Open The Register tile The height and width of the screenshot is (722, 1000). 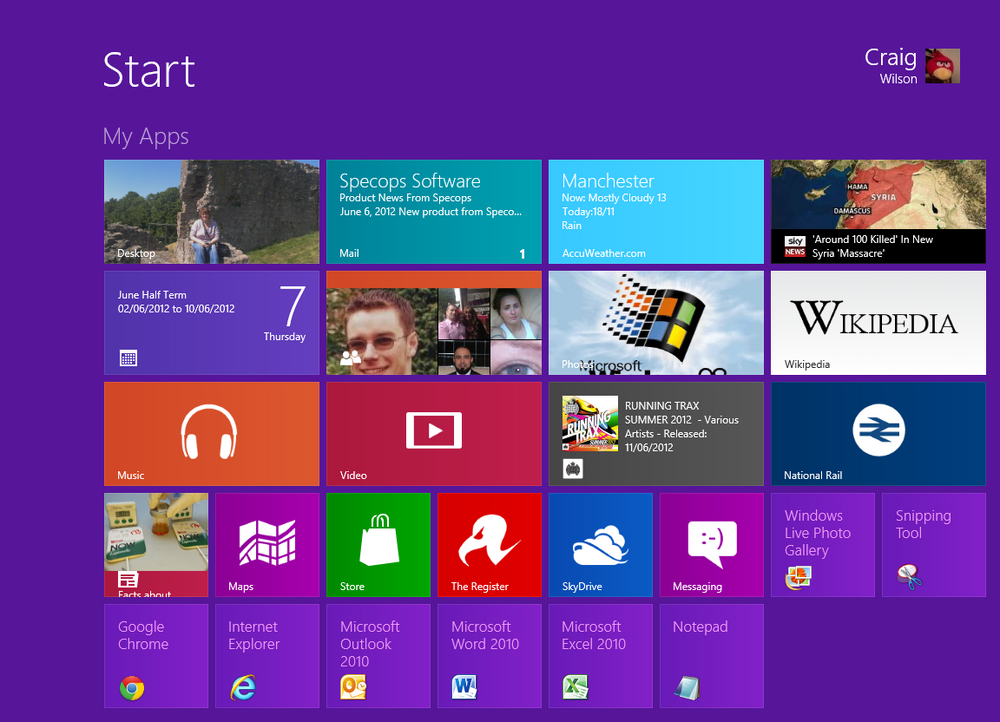[x=489, y=545]
